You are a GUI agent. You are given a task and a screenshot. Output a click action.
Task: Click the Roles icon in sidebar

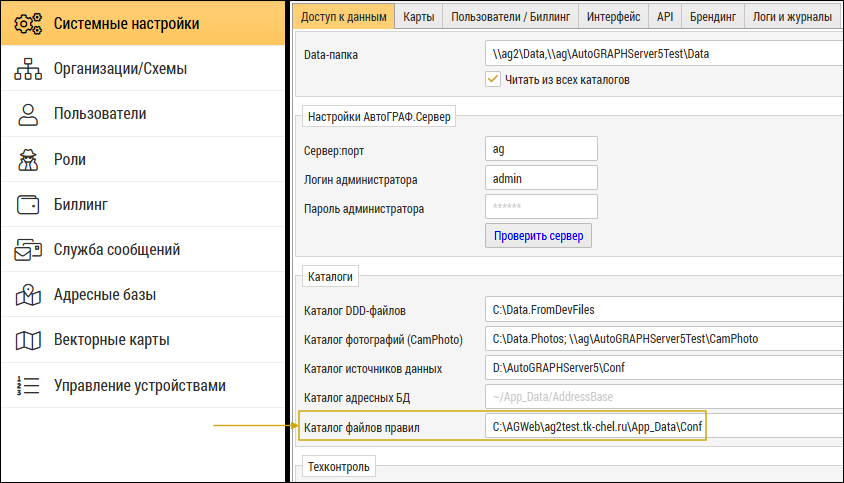(27, 159)
